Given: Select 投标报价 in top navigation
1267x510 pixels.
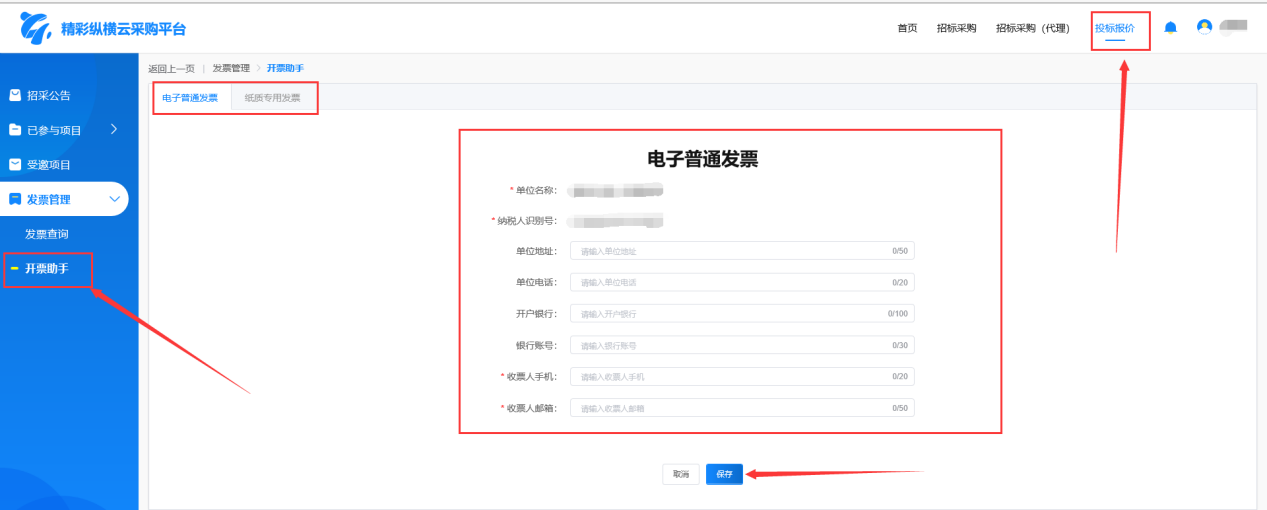Looking at the screenshot, I should tap(1114, 28).
